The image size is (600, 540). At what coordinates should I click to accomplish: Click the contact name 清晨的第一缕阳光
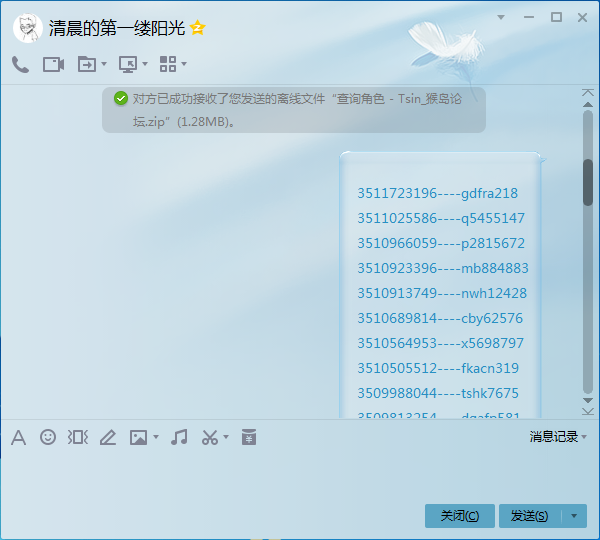coord(117,28)
